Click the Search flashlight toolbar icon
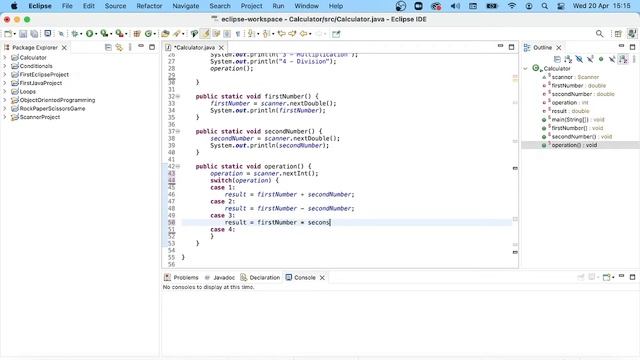This screenshot has width=640, height=360. (177, 34)
